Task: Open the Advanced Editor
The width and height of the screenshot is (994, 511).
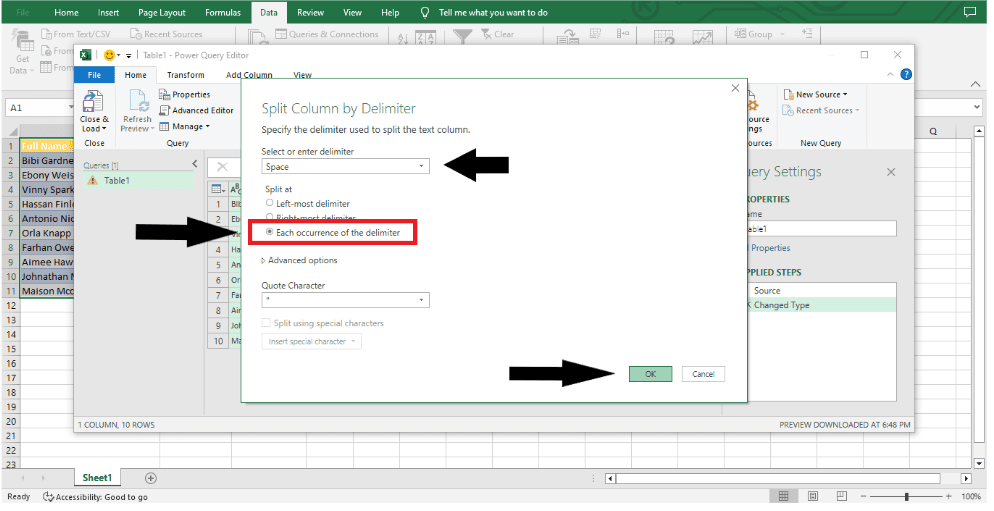Action: pyautogui.click(x=196, y=111)
